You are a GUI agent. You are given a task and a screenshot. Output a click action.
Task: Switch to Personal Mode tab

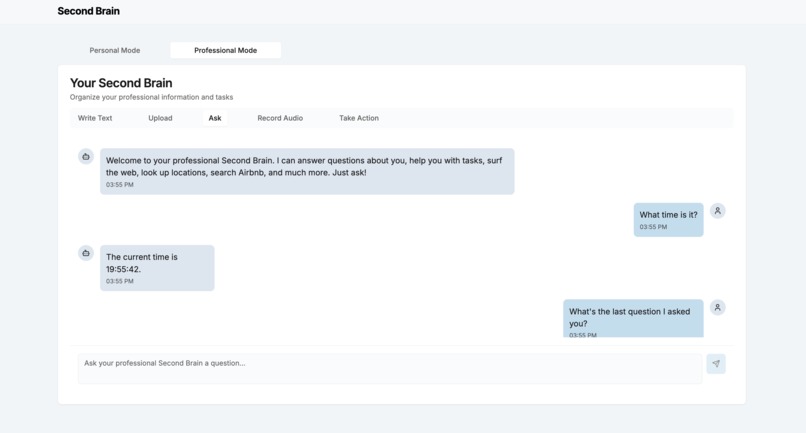(x=115, y=50)
